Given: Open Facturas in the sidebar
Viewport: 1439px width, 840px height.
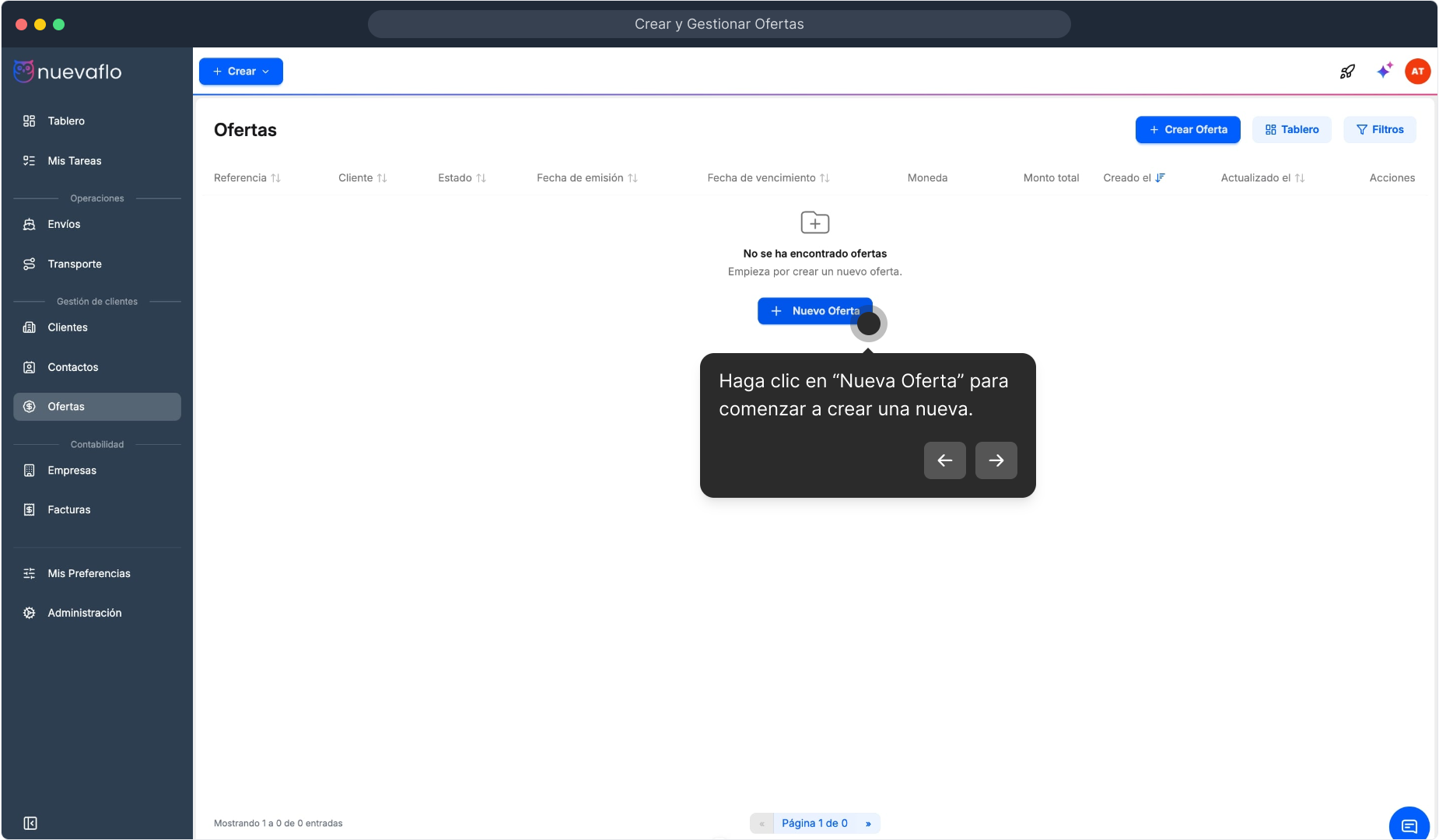Looking at the screenshot, I should tap(69, 510).
